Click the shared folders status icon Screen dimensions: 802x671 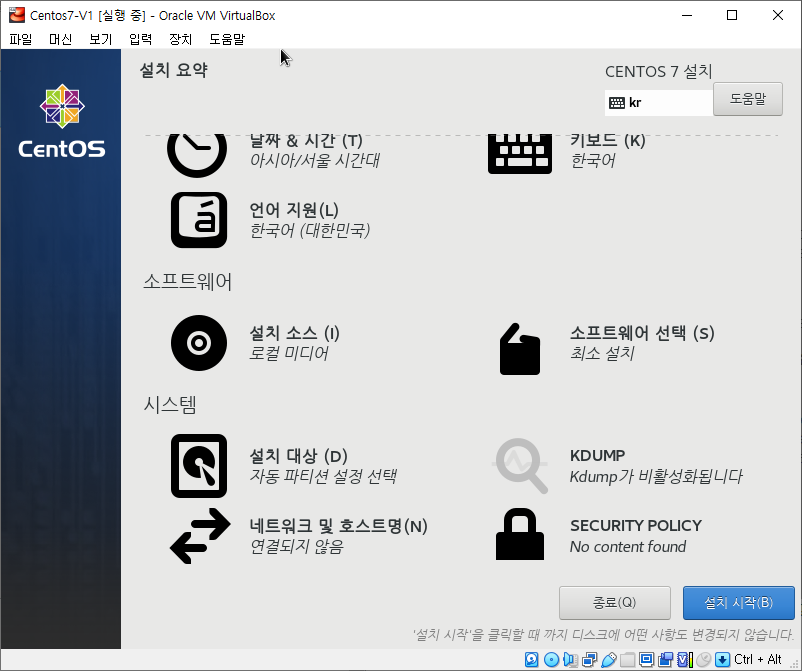point(628,659)
